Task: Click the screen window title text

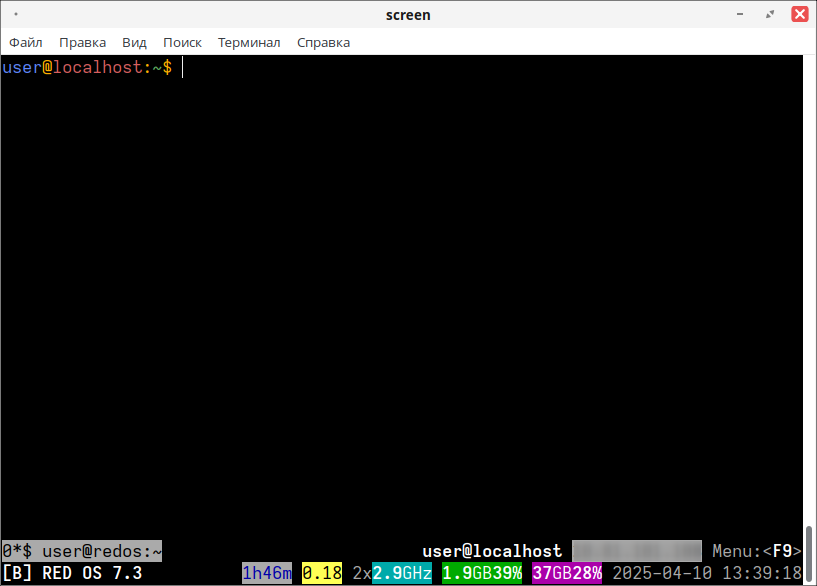Action: 408,15
